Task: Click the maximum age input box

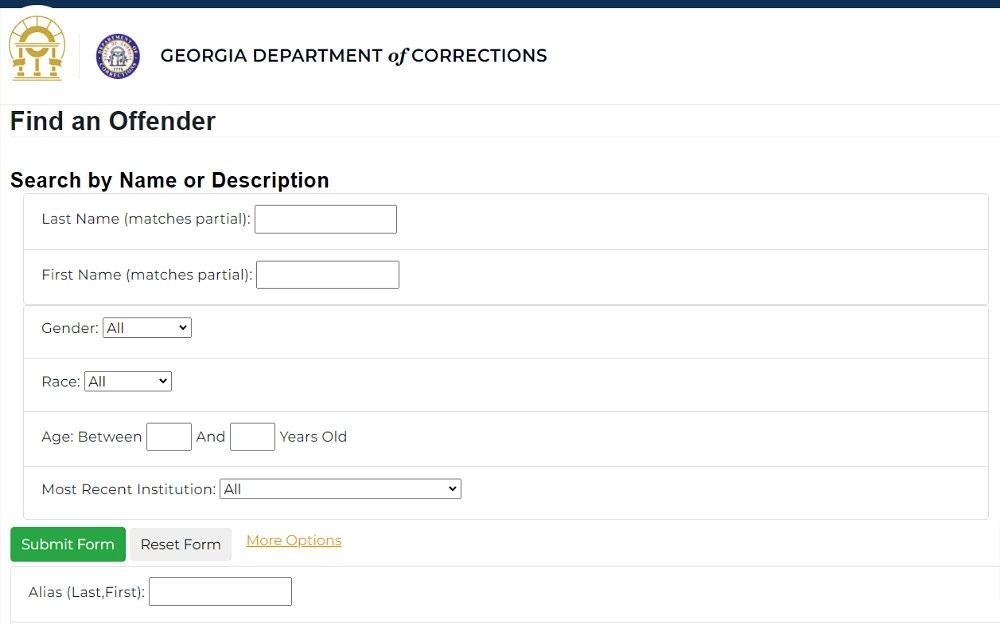Action: (252, 436)
